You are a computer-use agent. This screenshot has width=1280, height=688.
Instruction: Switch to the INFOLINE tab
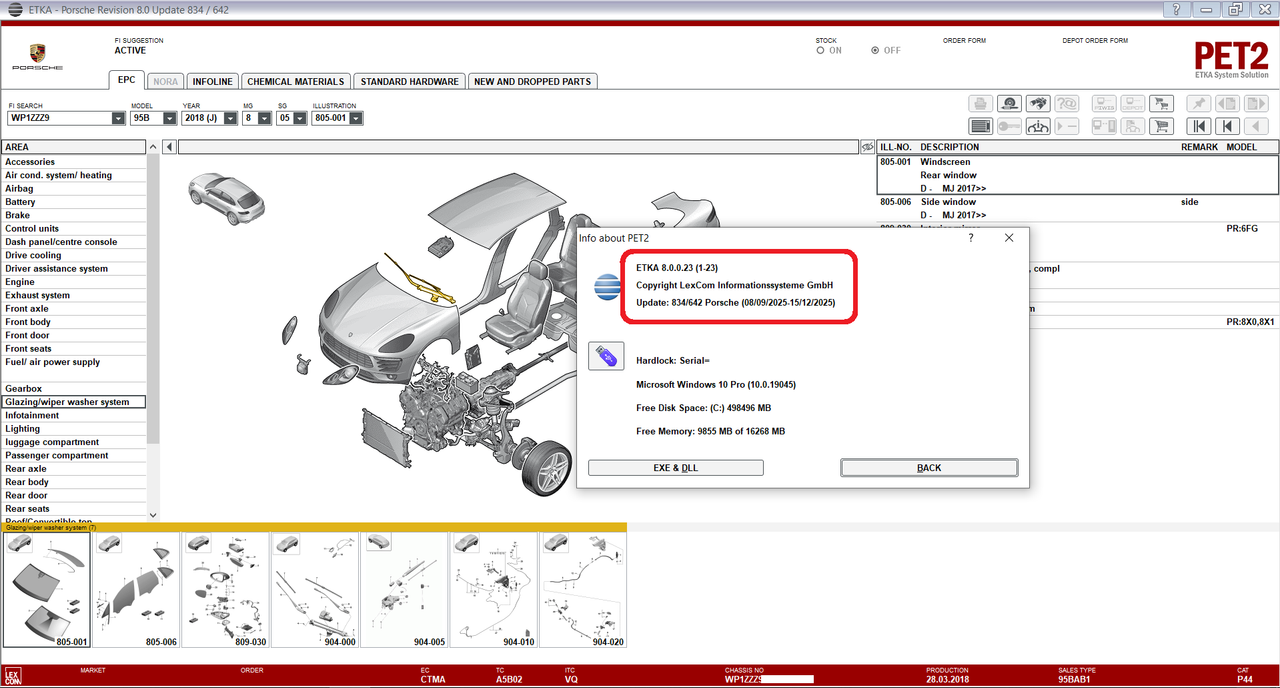point(212,81)
